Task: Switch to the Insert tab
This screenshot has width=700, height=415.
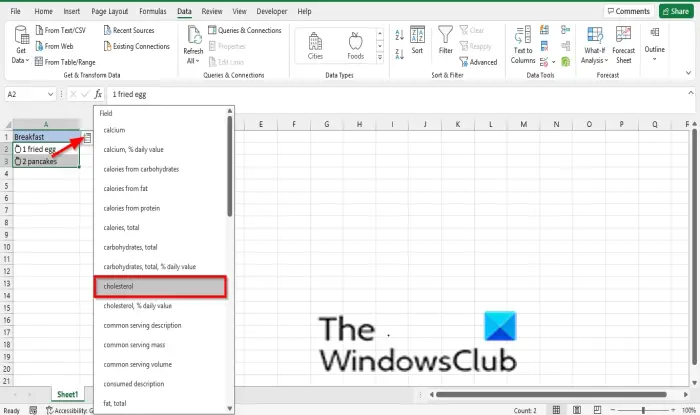Action: [x=71, y=11]
